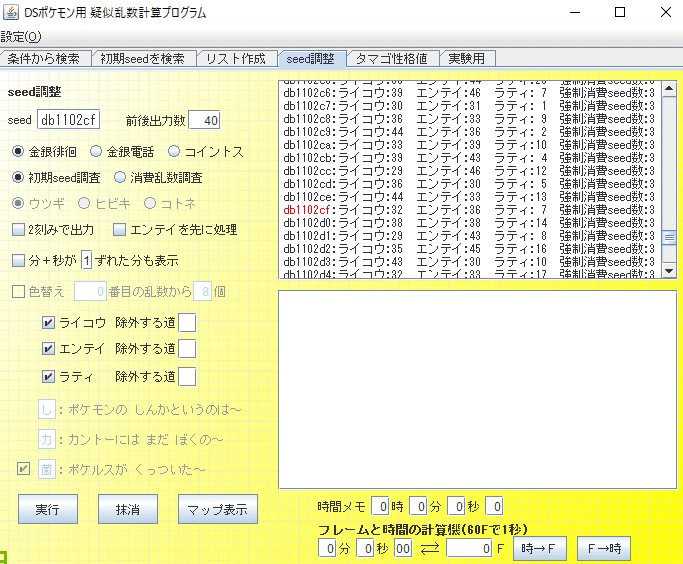Maximize the window
Viewport: 683px width, 564px height.
click(620, 12)
